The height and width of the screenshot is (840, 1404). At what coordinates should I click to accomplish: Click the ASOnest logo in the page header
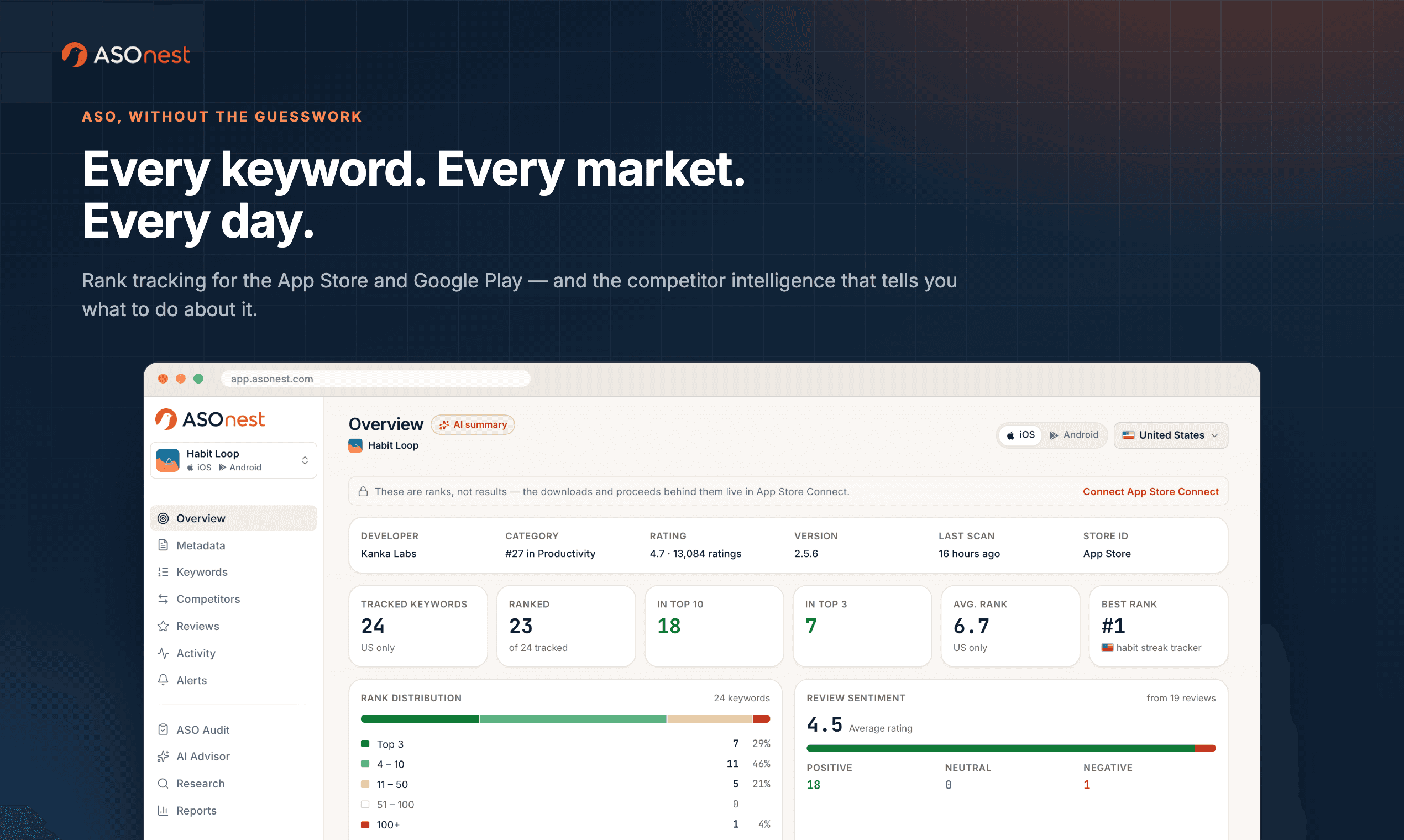125,55
